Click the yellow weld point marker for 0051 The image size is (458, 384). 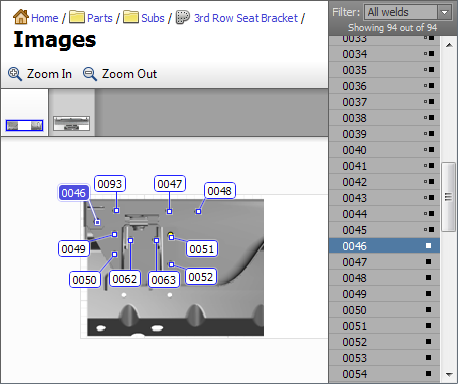pos(171,237)
